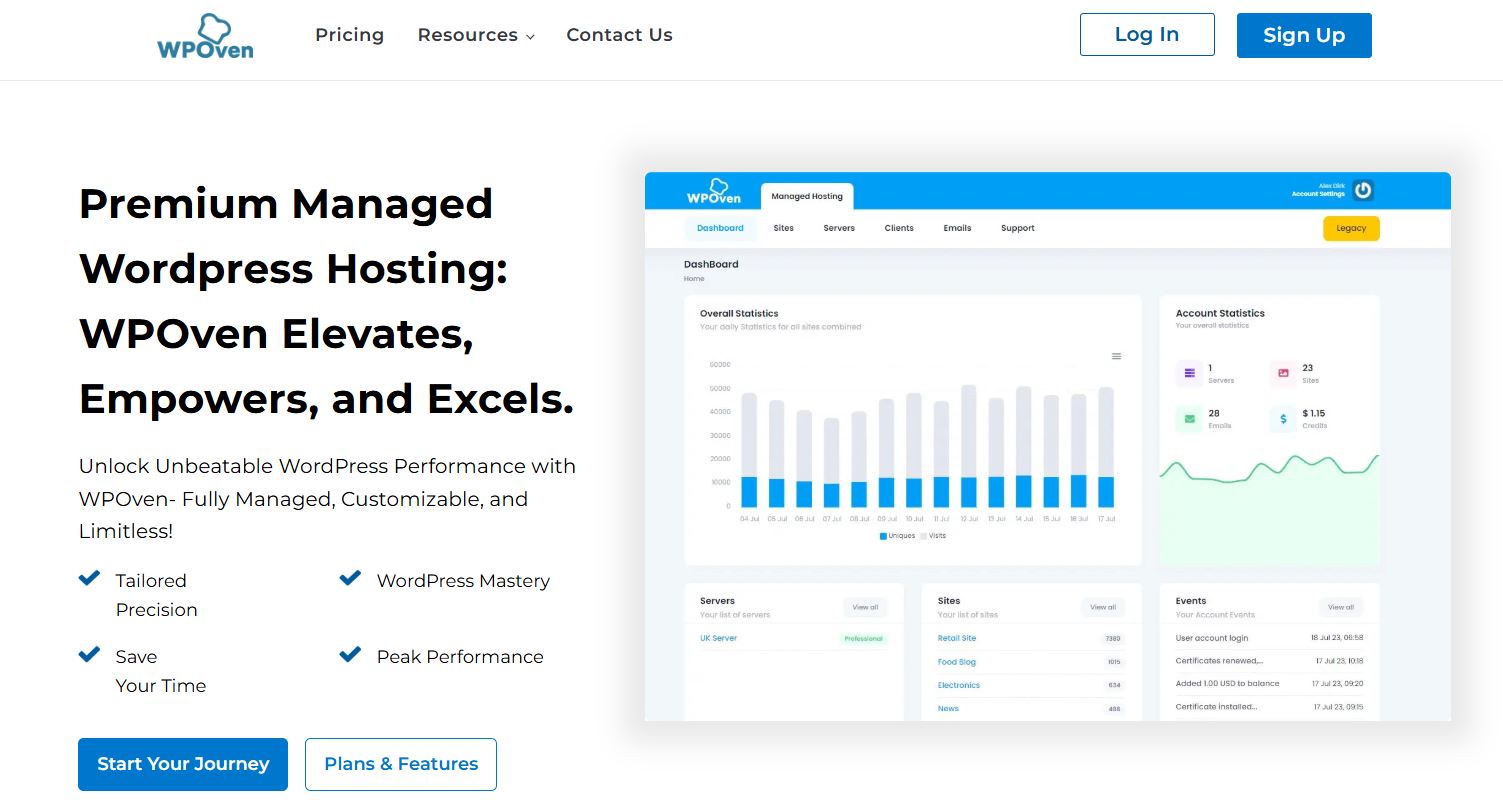Open the Pricing page

tap(349, 35)
